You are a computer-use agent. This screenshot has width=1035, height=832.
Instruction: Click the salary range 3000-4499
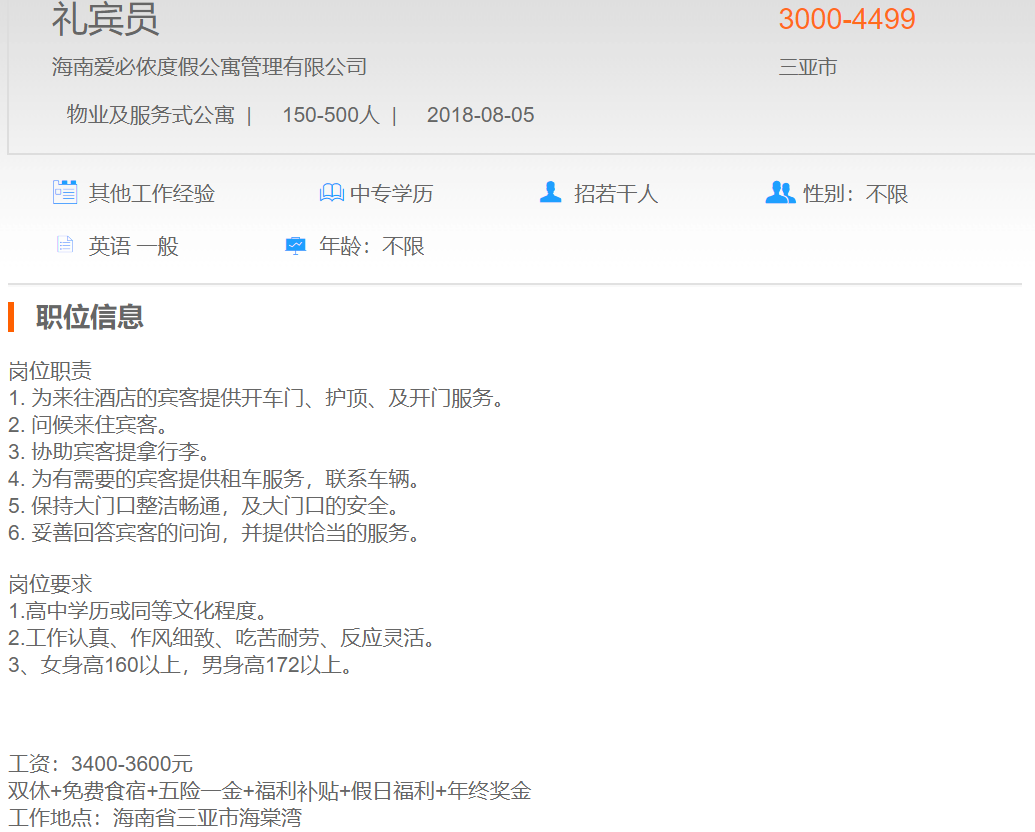[846, 19]
